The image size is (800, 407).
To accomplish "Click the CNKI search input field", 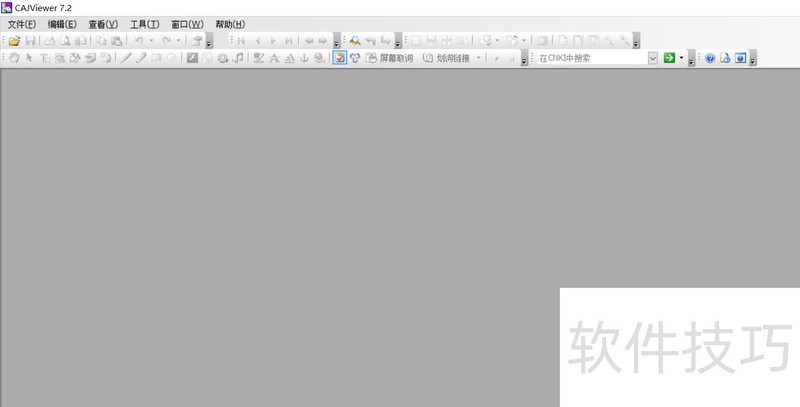I will click(x=593, y=58).
